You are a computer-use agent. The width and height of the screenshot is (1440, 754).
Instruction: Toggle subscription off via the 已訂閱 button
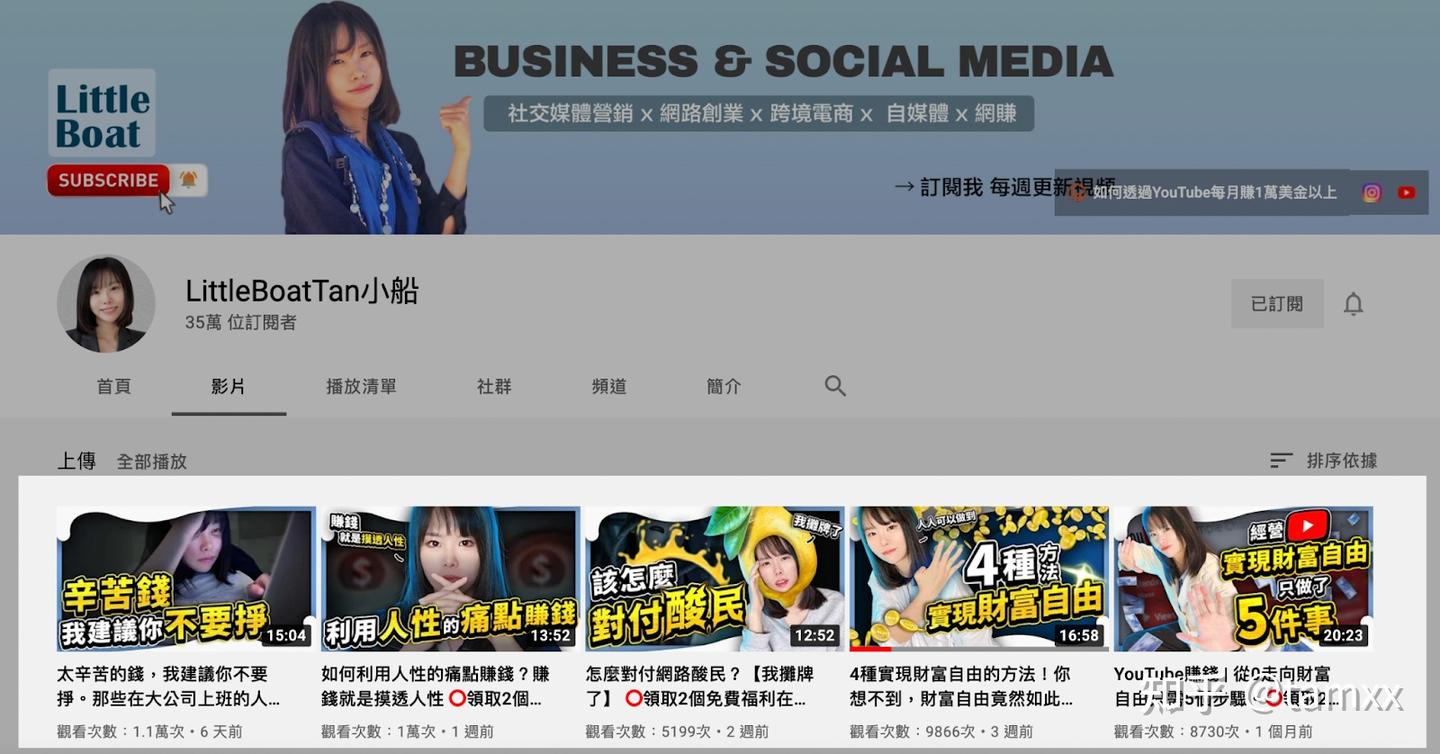[1277, 303]
